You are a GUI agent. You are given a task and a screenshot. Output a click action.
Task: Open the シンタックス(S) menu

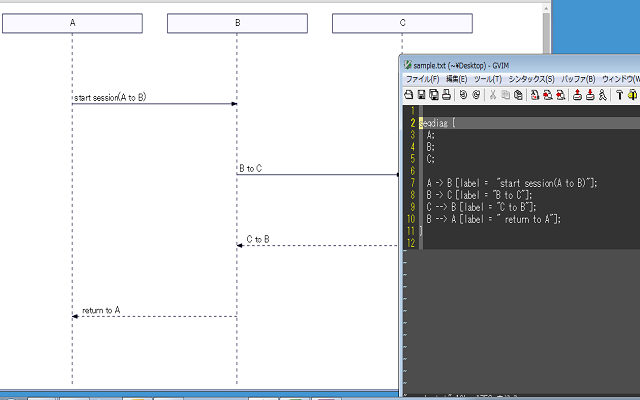(531, 79)
